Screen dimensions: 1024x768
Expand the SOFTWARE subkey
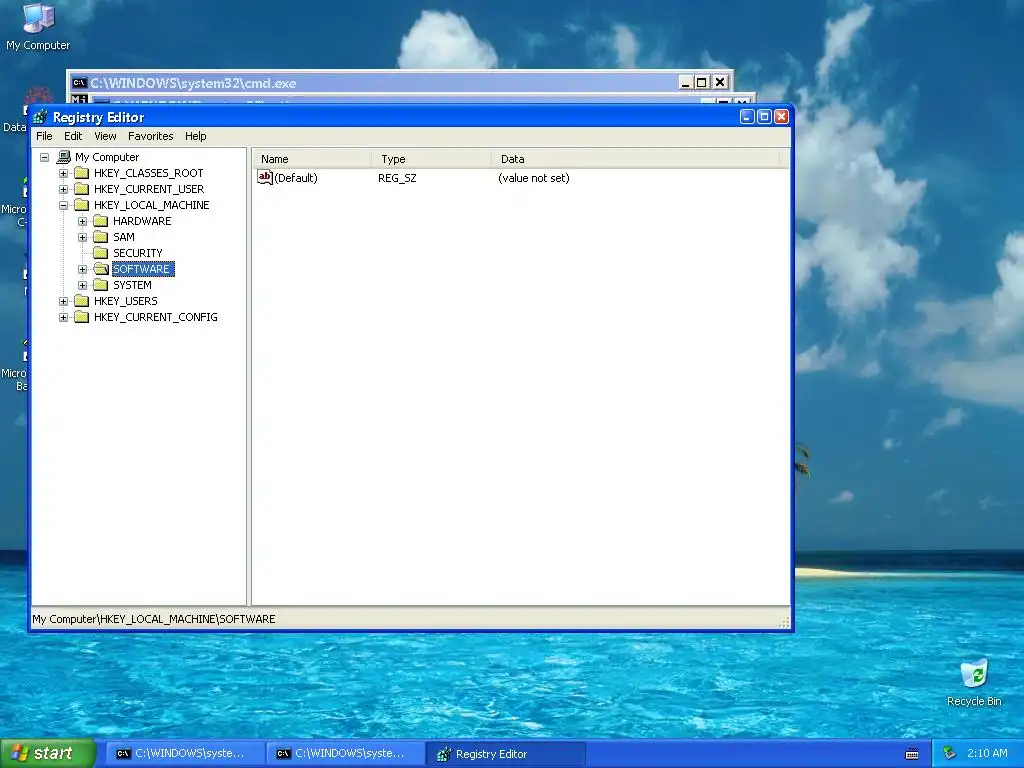82,269
